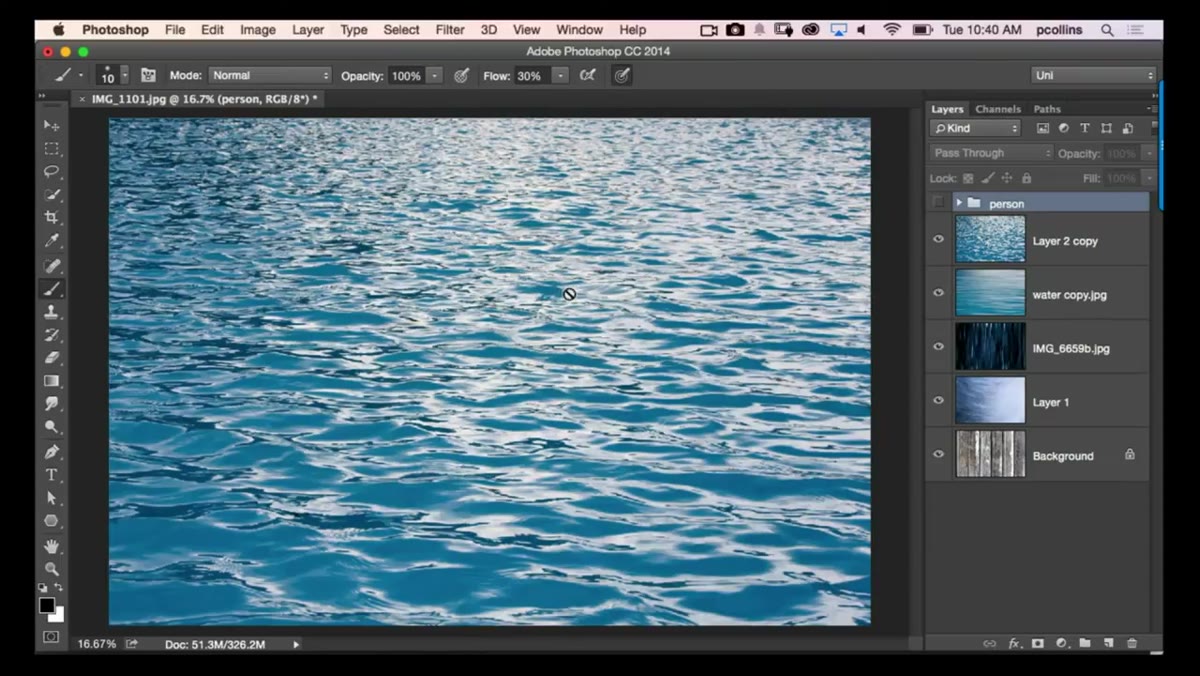Create a new layer
This screenshot has height=676, width=1200.
tap(1108, 643)
